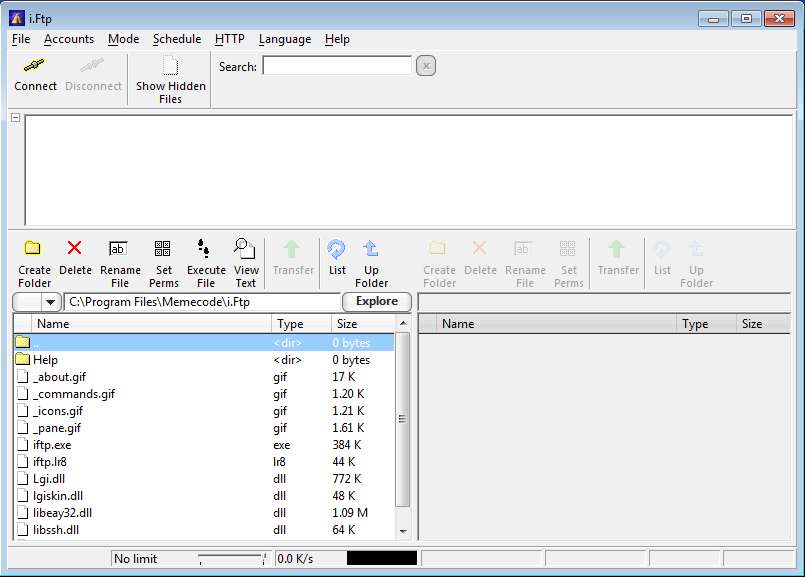805x577 pixels.
Task: Click the Execute File icon
Action: 205,249
